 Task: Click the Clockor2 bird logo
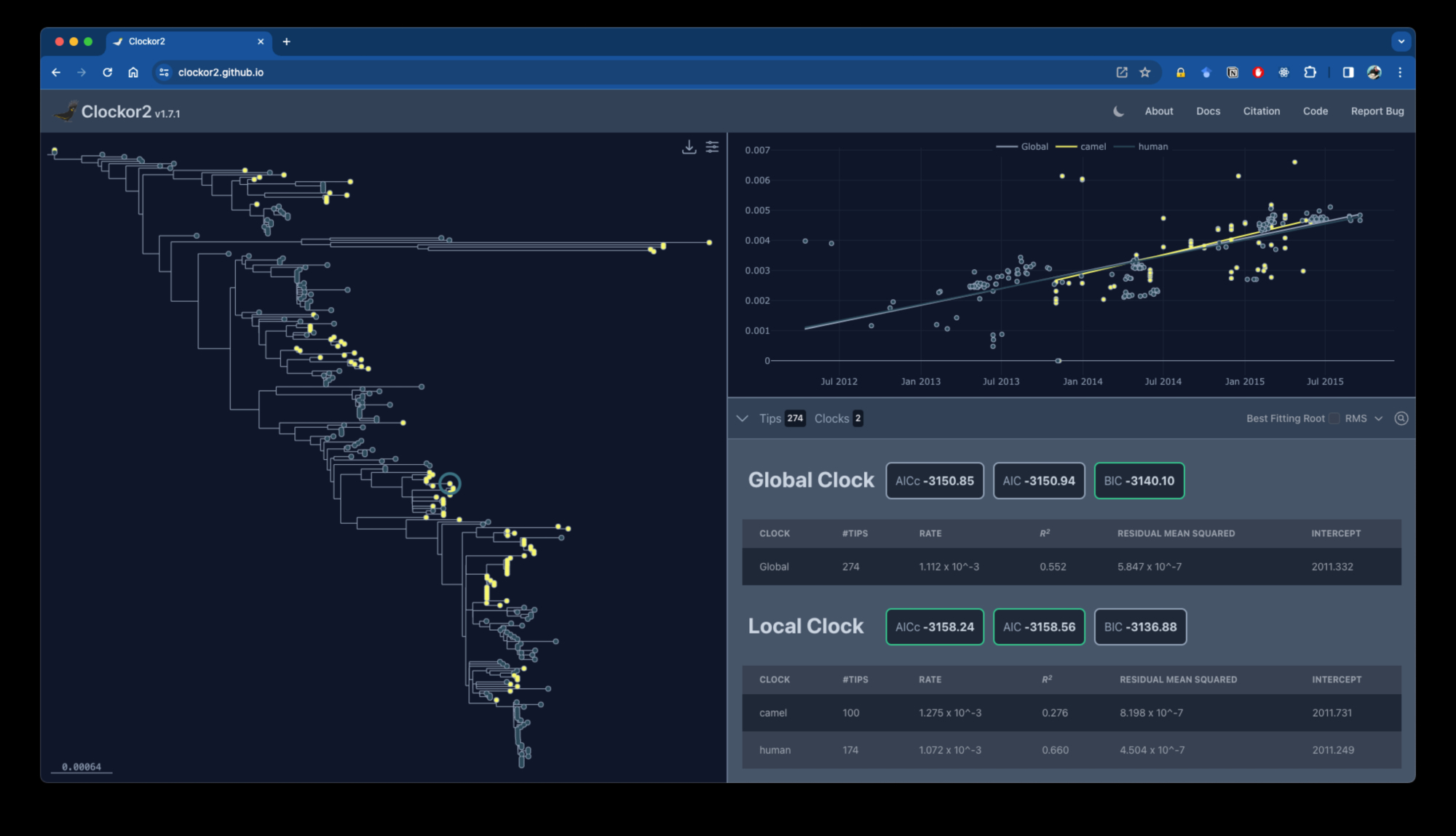click(66, 111)
